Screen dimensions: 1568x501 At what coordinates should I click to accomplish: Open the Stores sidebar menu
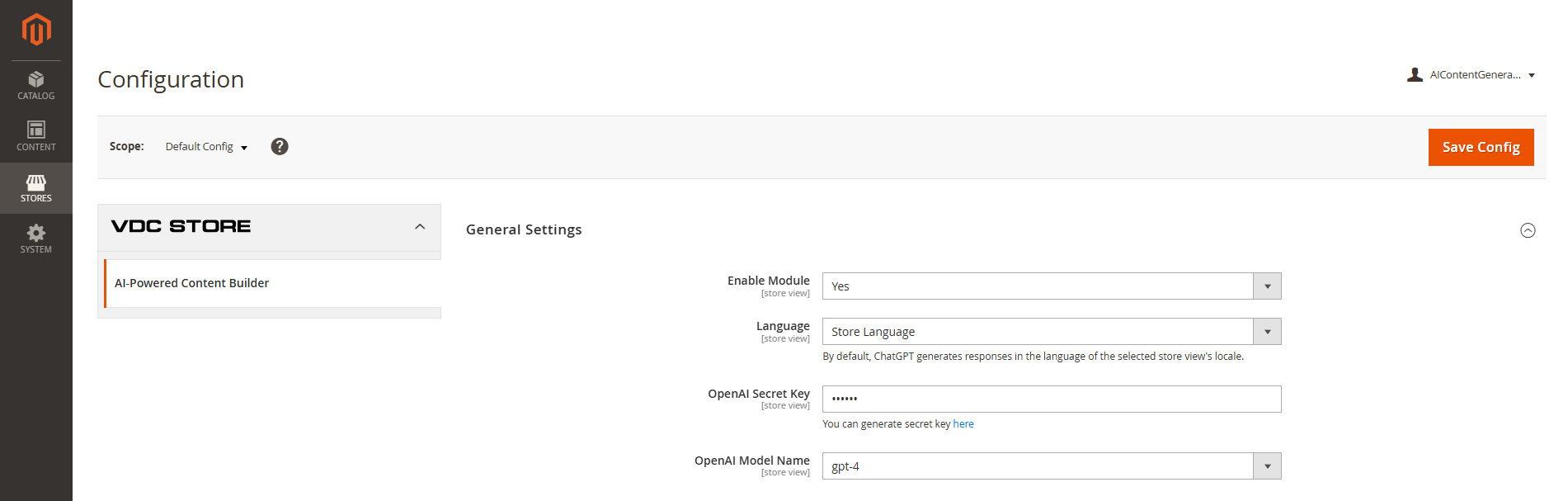(x=36, y=188)
